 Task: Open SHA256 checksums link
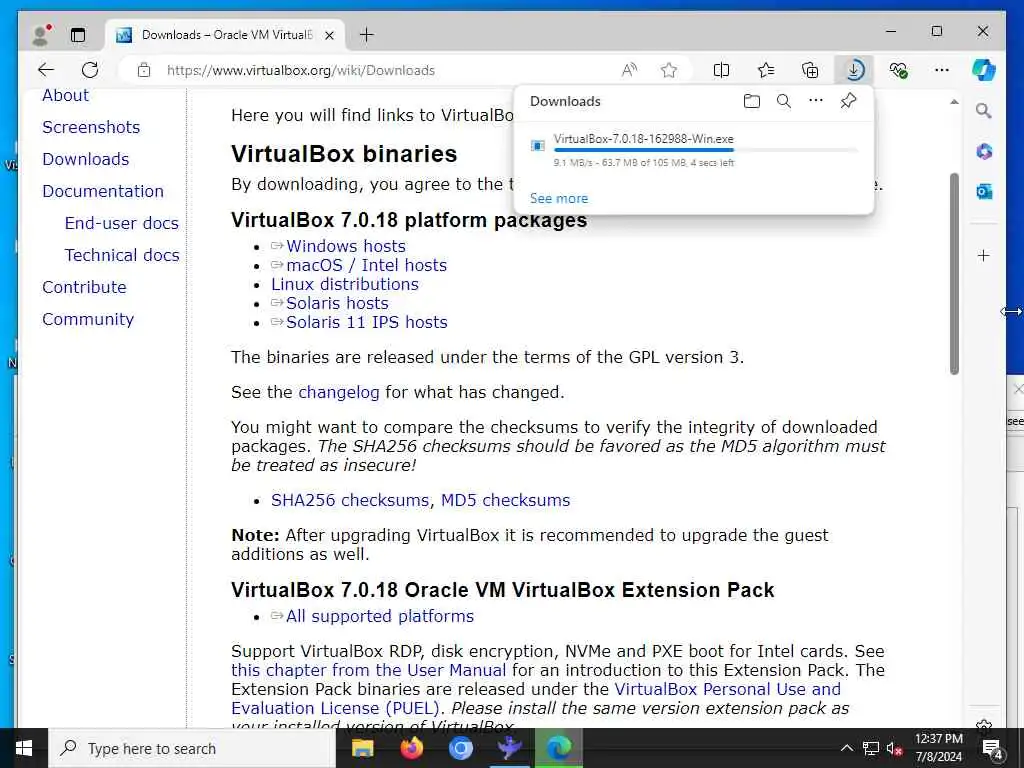[350, 500]
